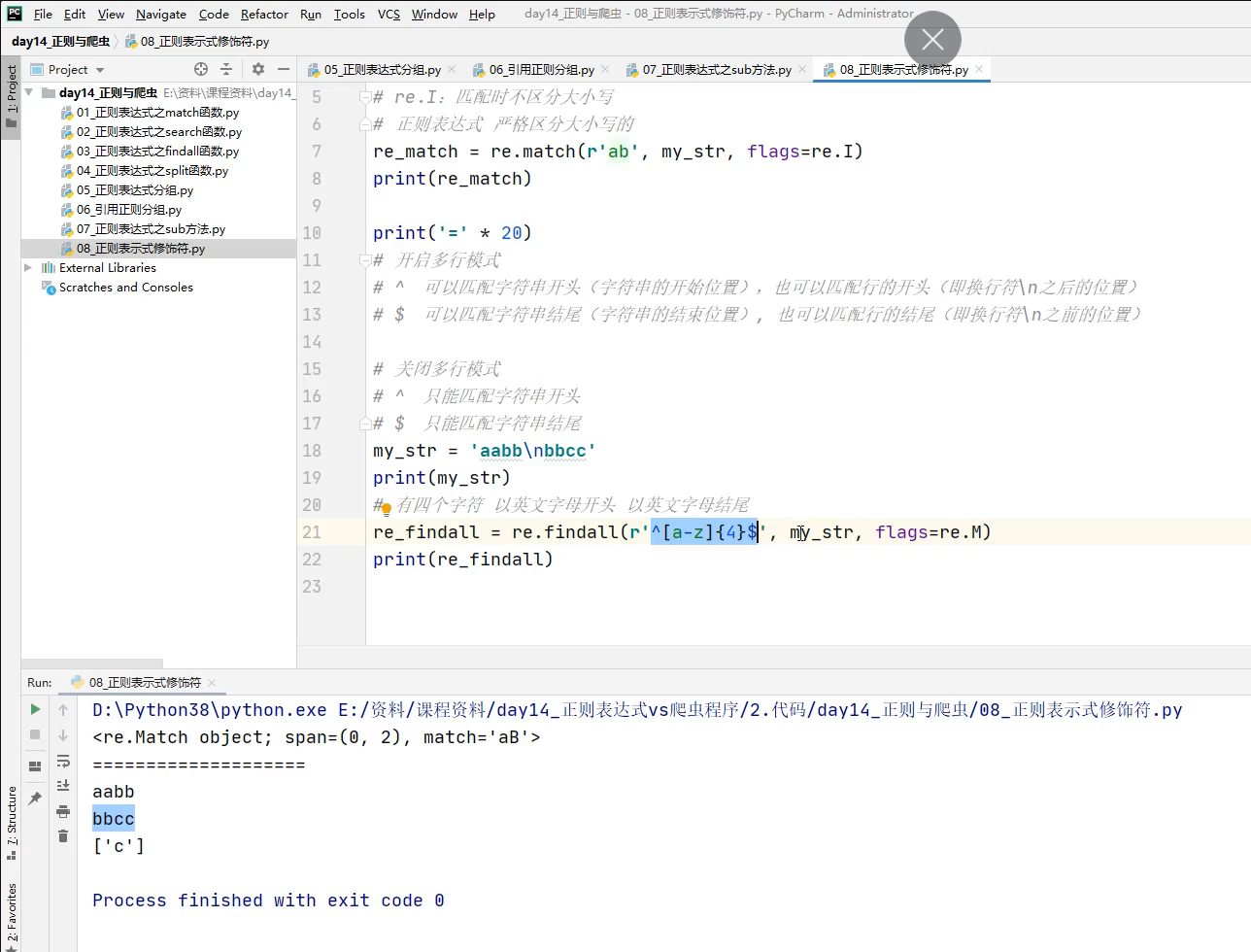The width and height of the screenshot is (1251, 952).
Task: Click day14_正则与爬虫 breadcrumb in navigation bar
Action: point(60,41)
